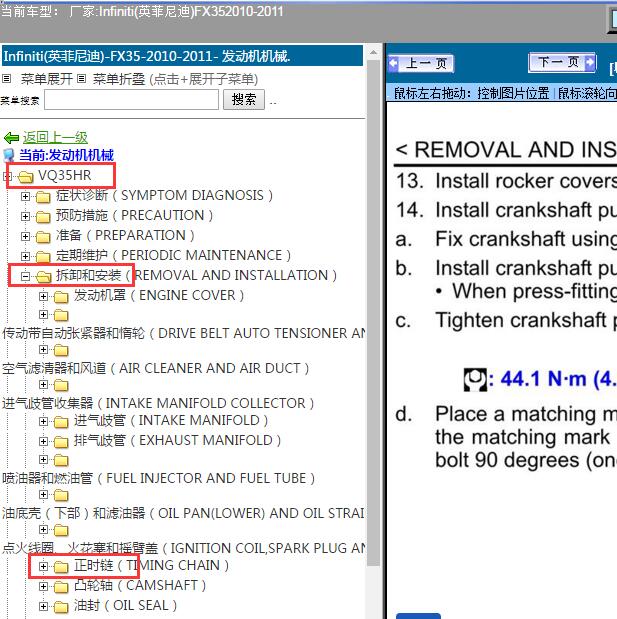The height and width of the screenshot is (619, 617).
Task: Click the icon beside 菜单展开
Action: point(6,79)
